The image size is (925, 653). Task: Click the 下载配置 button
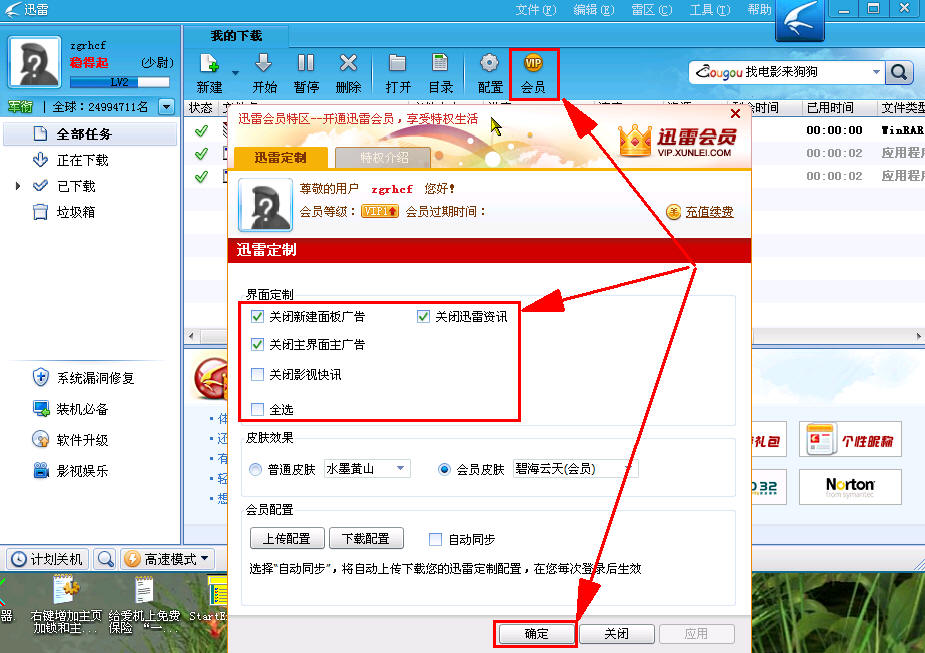[366, 539]
